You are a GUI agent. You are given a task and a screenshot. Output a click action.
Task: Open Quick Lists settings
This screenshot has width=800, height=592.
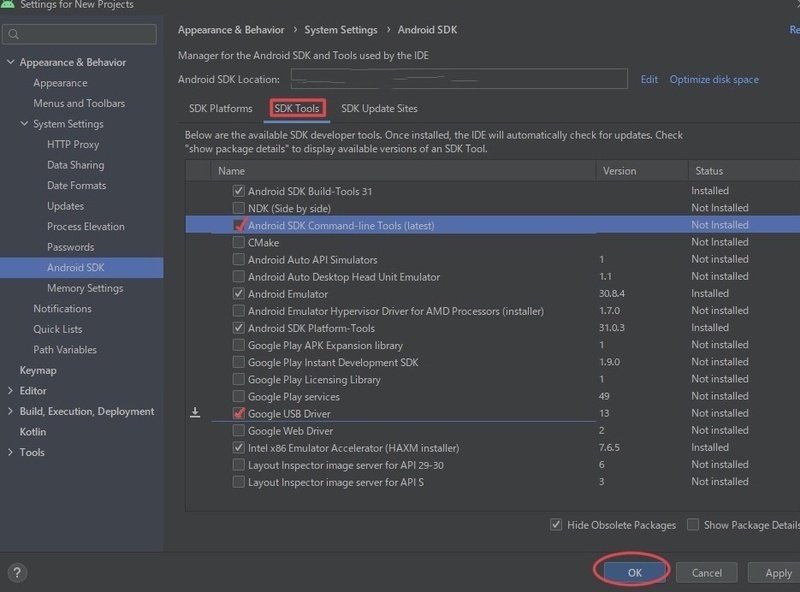(58, 329)
